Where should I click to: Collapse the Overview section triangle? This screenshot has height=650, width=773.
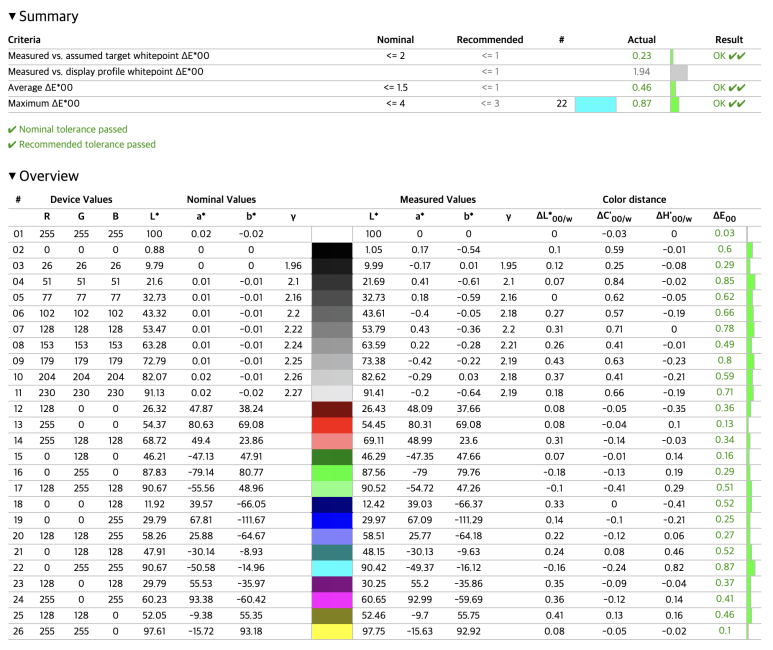coord(12,176)
